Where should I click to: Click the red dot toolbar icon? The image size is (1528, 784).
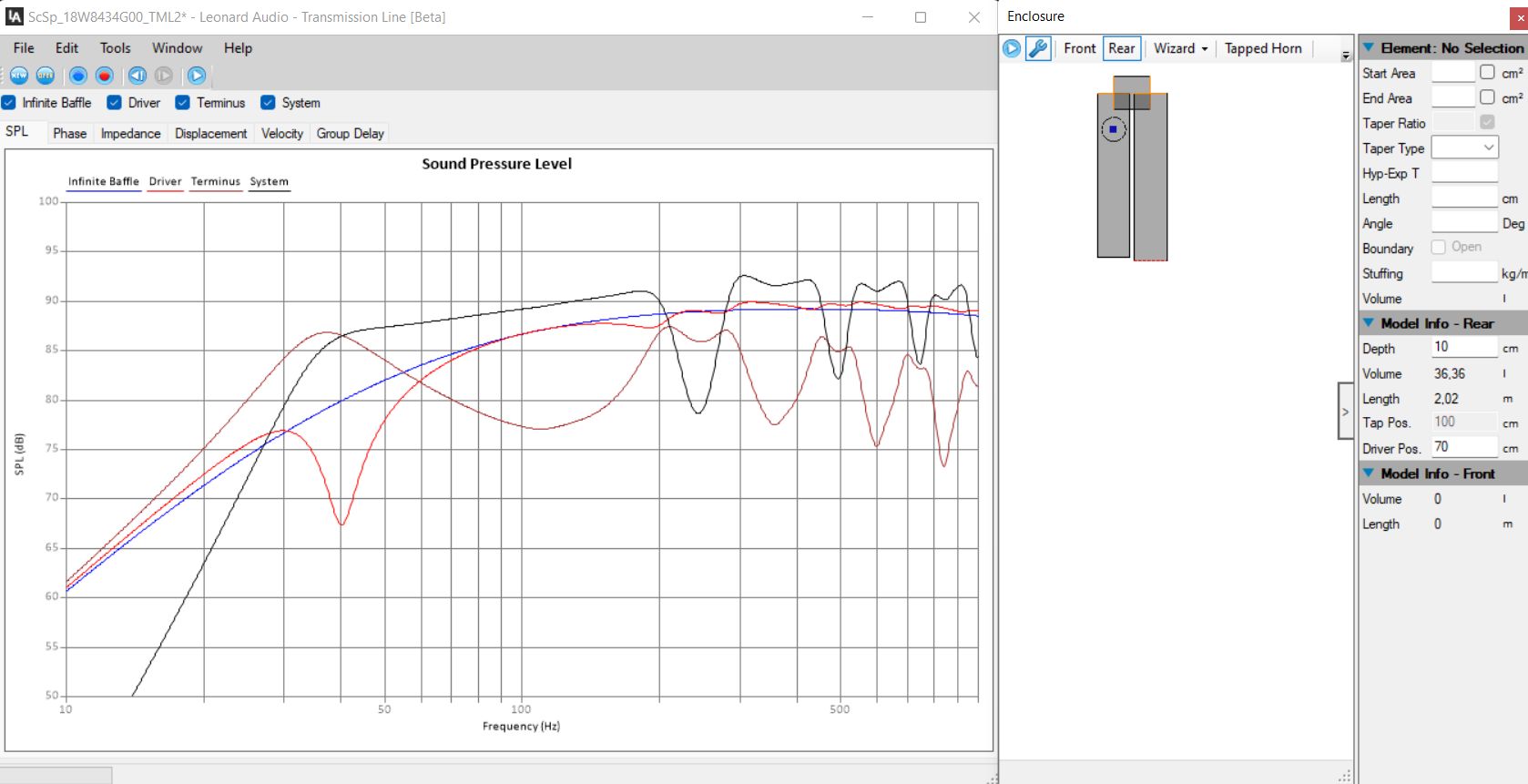coord(105,76)
